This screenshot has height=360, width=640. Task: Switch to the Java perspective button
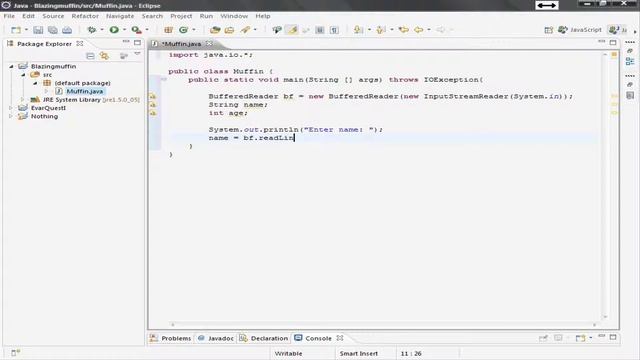pyautogui.click(x=617, y=30)
